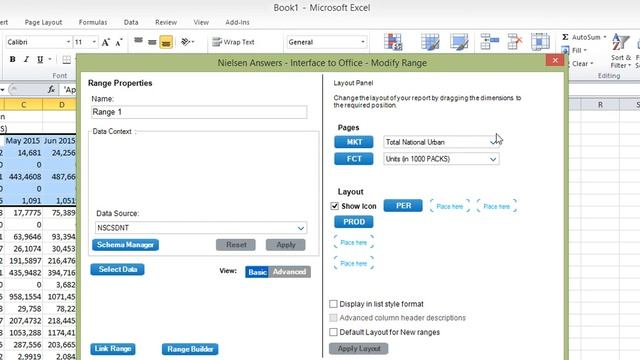Viewport: 640px width, 360px height.
Task: Click the Insert cells icon
Action: (x=489, y=42)
